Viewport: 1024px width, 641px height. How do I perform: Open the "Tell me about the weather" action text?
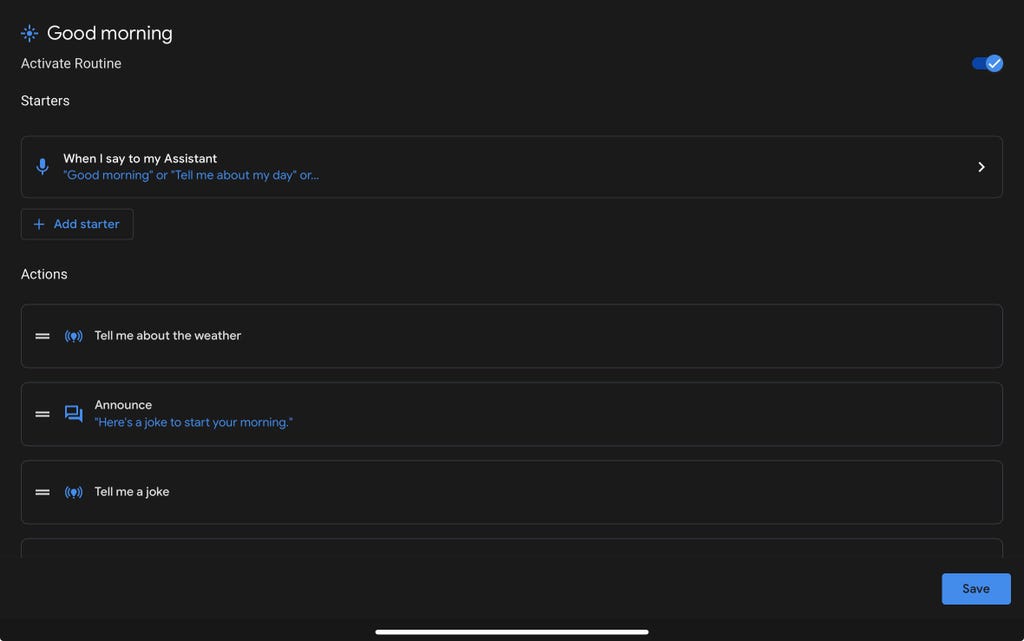pos(167,336)
